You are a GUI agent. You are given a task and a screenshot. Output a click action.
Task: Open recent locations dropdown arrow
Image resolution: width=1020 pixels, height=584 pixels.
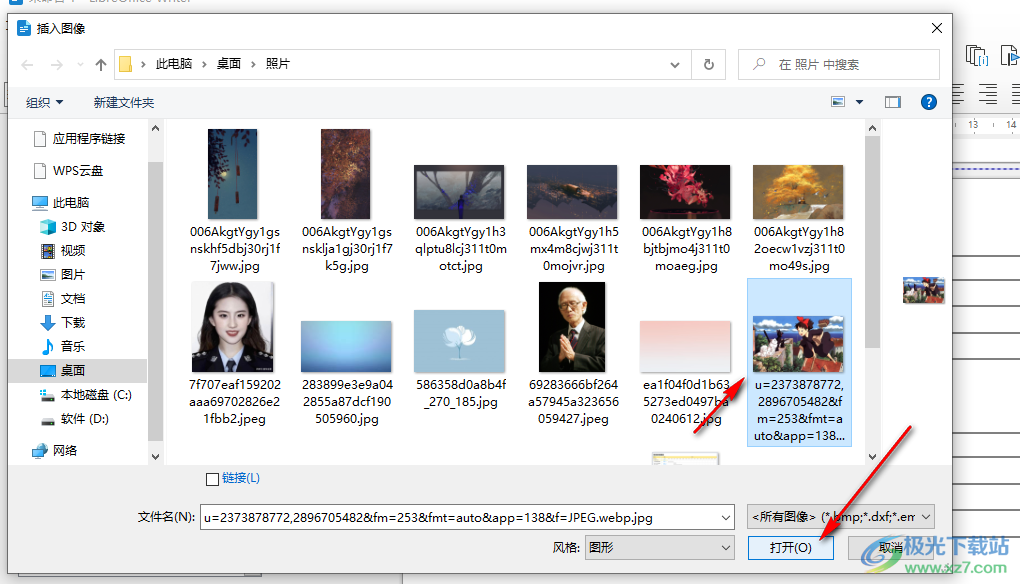[80, 64]
